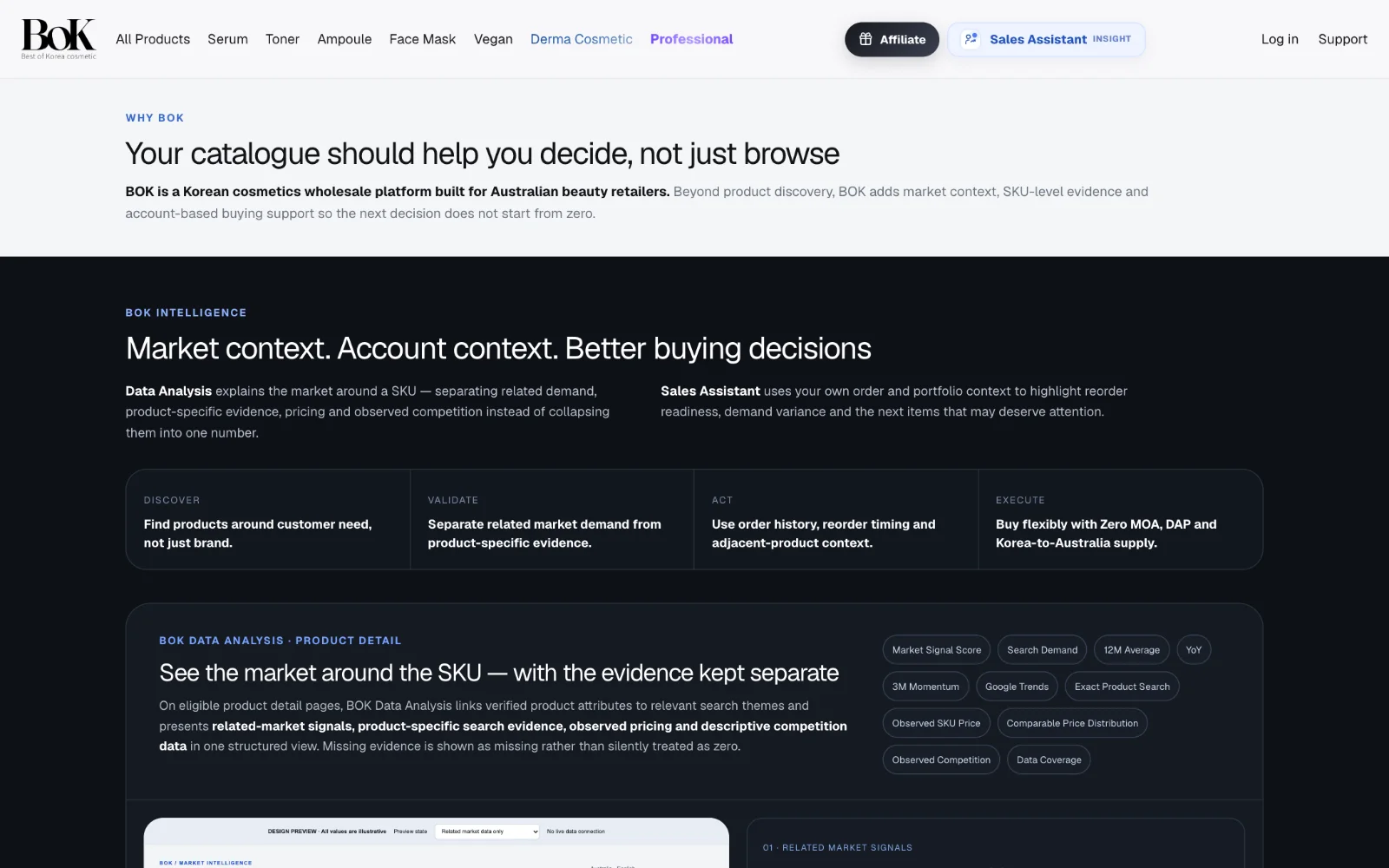Browse the Face Mask category

pos(423,39)
